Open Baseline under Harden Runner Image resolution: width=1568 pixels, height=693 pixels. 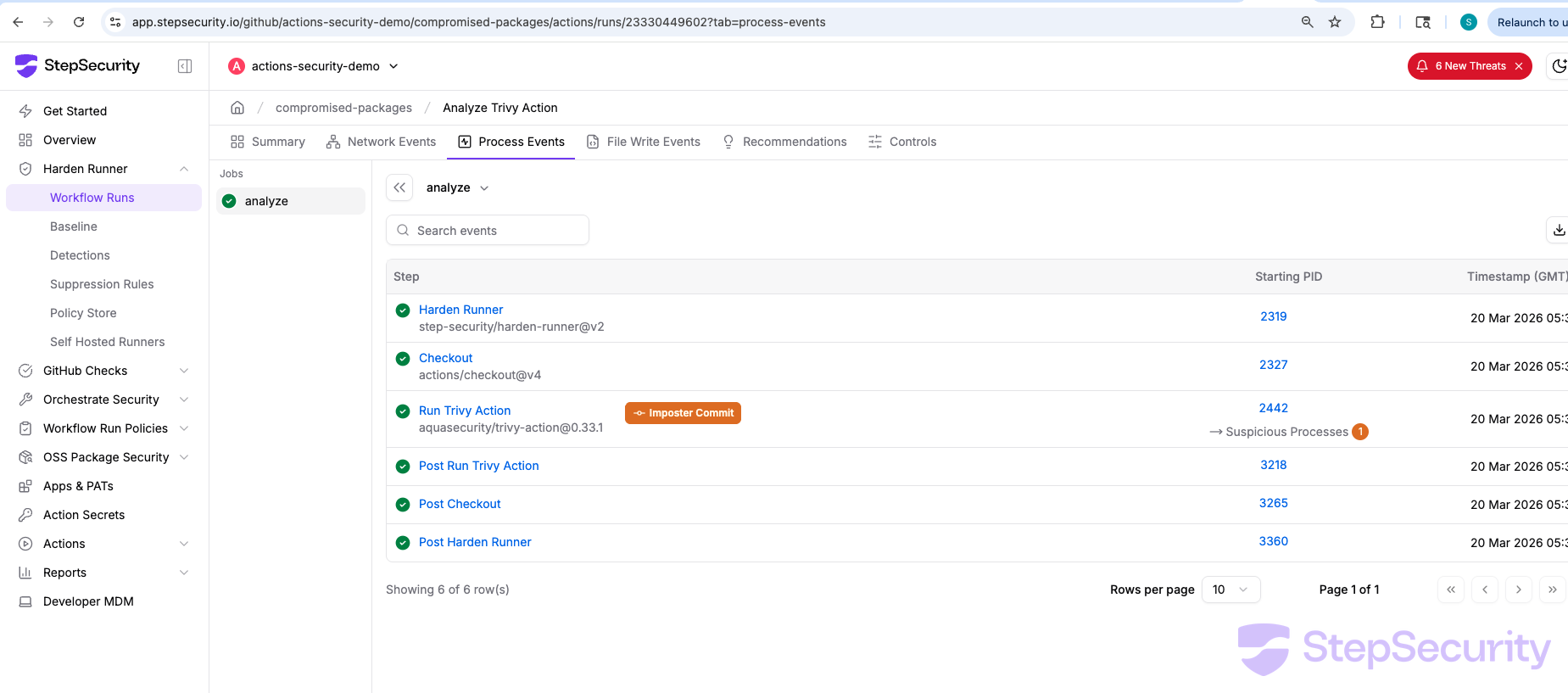click(74, 226)
